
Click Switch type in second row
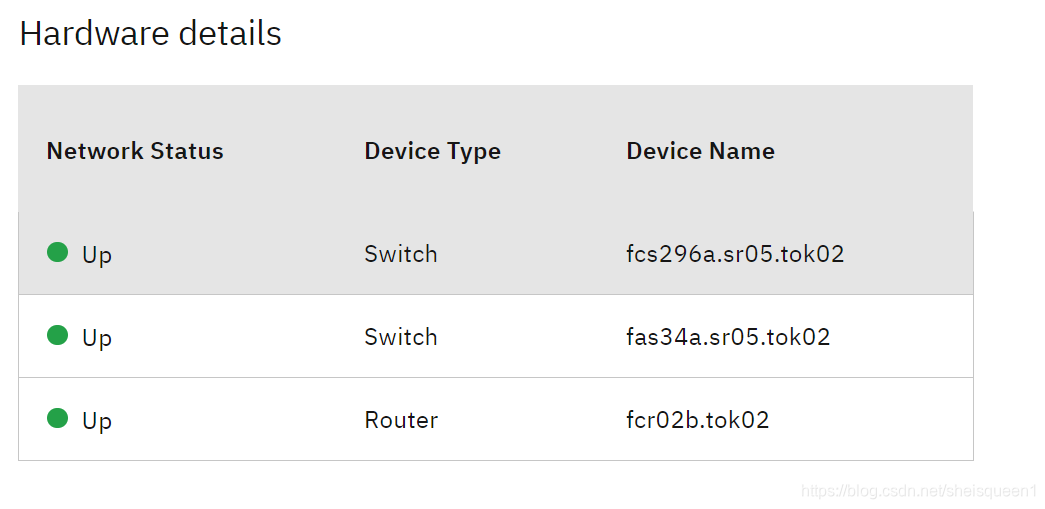pos(400,337)
